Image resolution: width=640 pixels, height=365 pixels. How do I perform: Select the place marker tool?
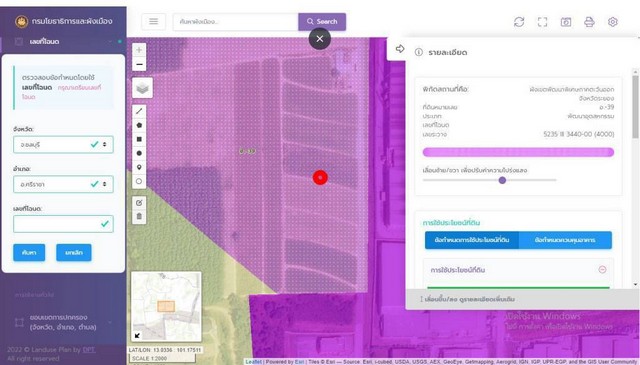click(139, 167)
